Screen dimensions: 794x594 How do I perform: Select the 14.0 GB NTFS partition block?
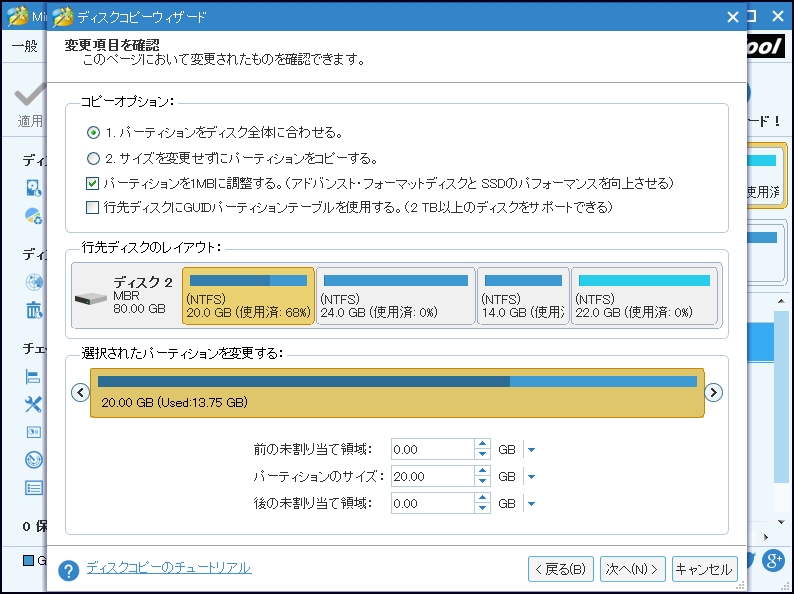point(523,296)
